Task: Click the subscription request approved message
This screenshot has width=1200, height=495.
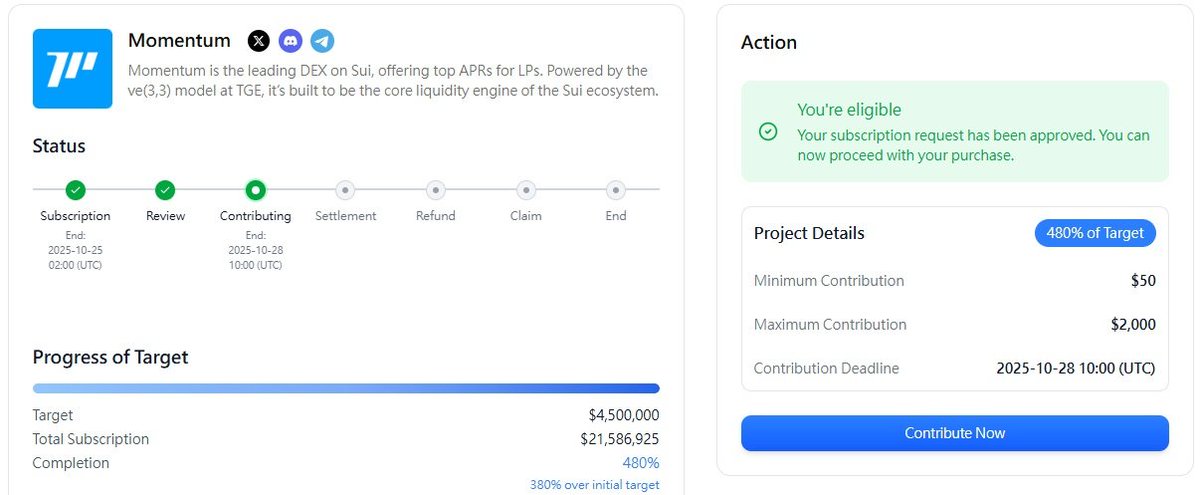Action: tap(974, 145)
